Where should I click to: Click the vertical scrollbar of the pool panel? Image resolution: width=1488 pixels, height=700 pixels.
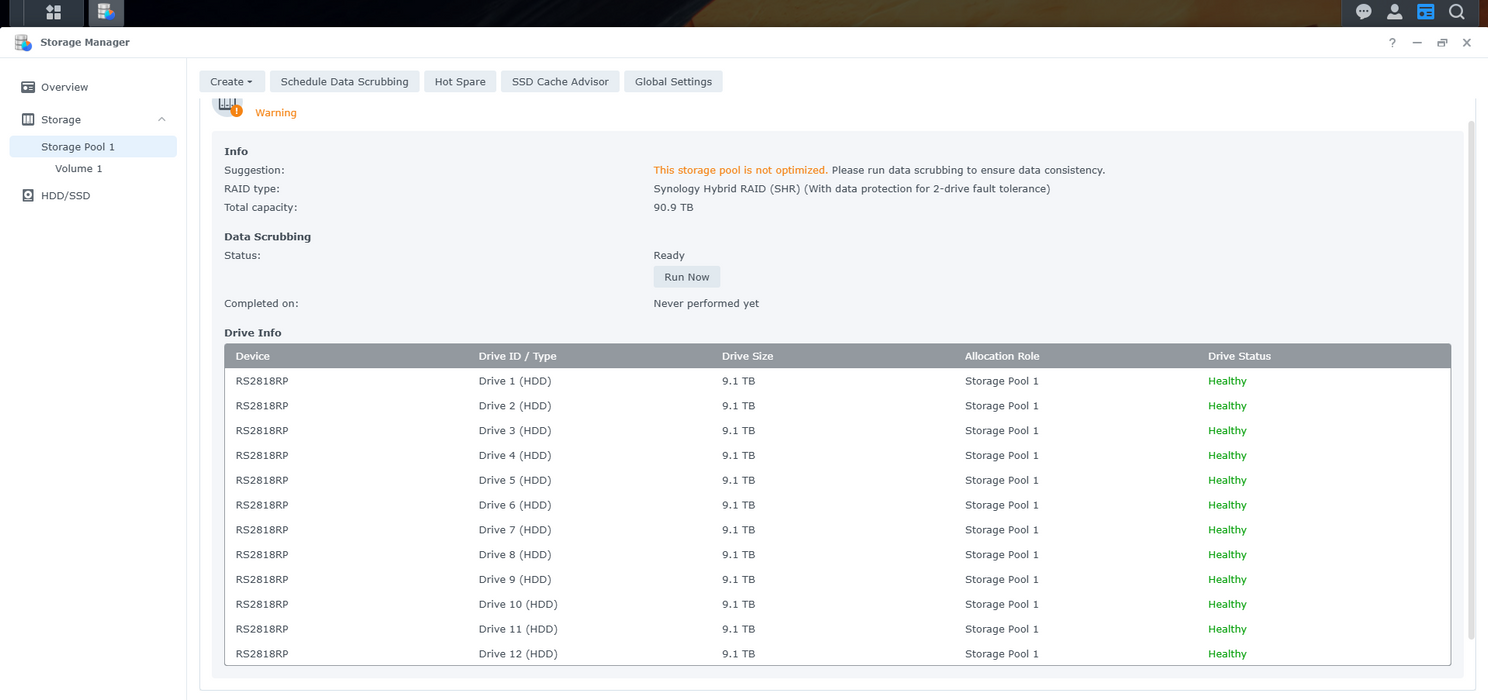pyautogui.click(x=1471, y=380)
